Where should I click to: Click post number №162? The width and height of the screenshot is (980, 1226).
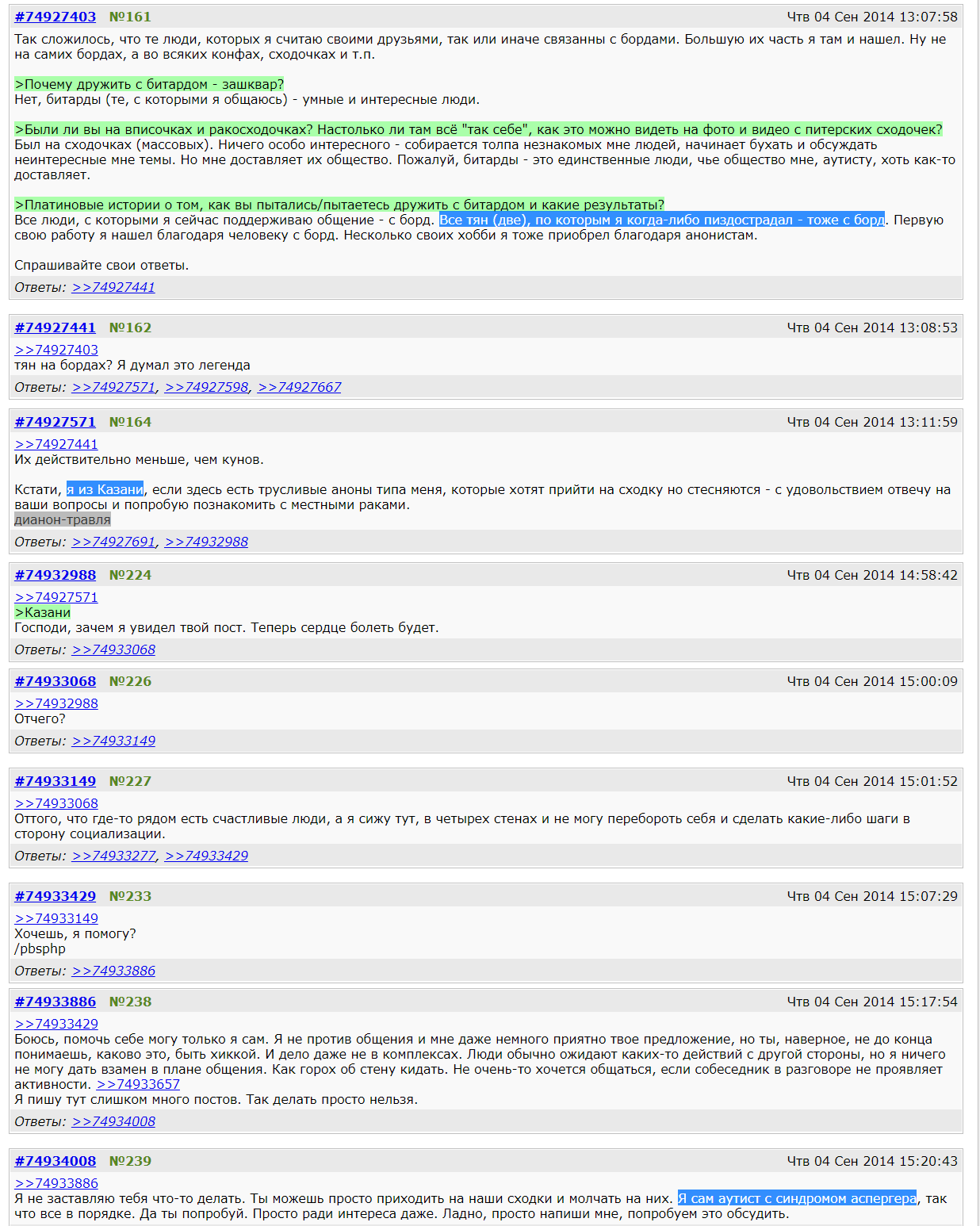[x=130, y=328]
